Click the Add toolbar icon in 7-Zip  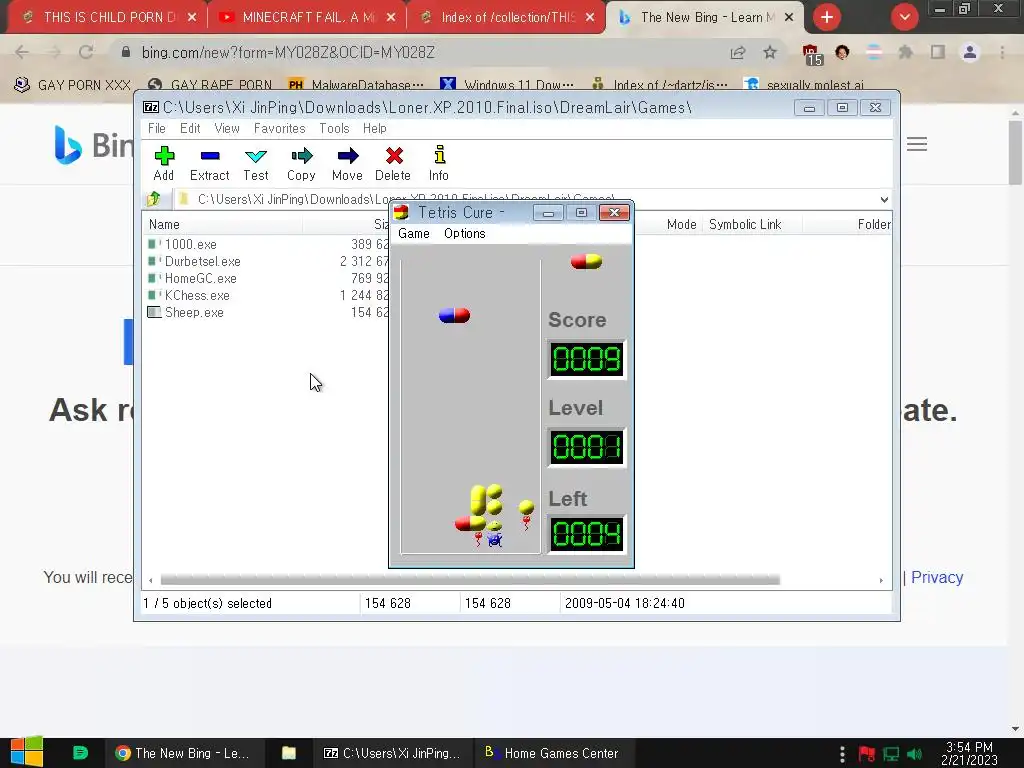click(164, 163)
